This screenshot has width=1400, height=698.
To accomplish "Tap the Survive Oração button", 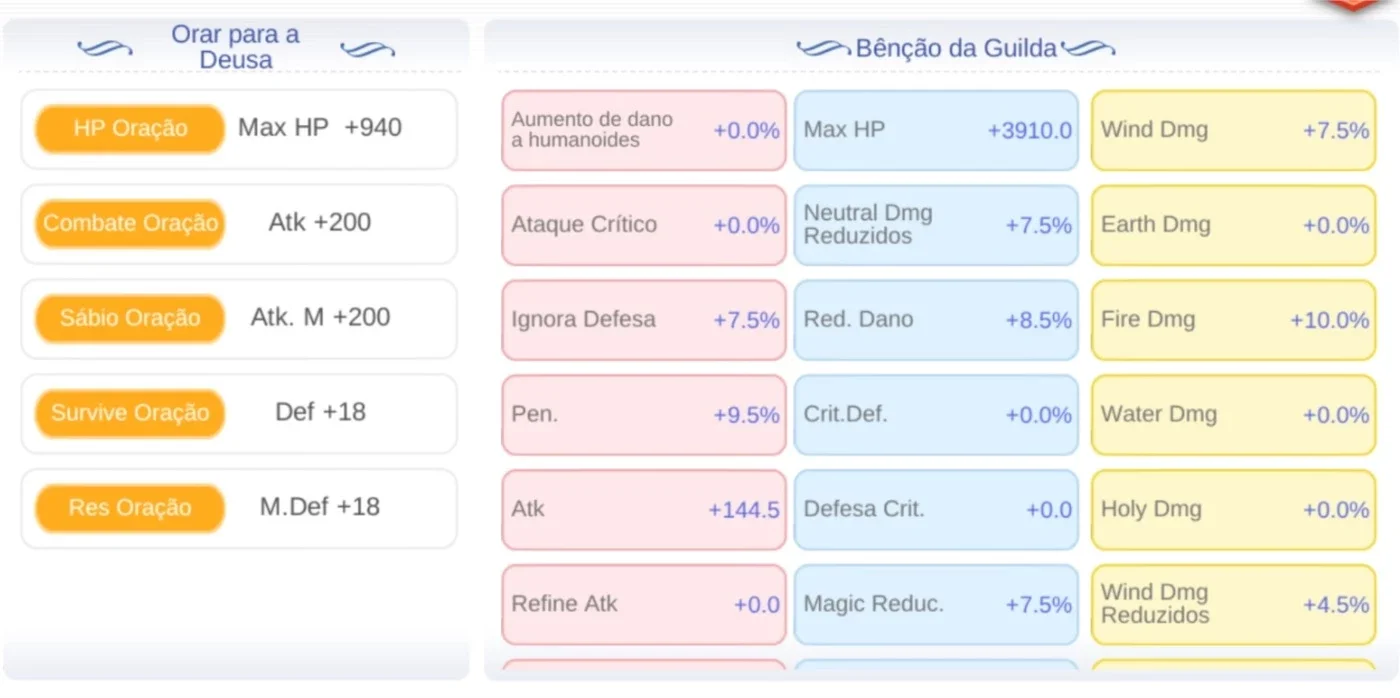I will [x=129, y=413].
